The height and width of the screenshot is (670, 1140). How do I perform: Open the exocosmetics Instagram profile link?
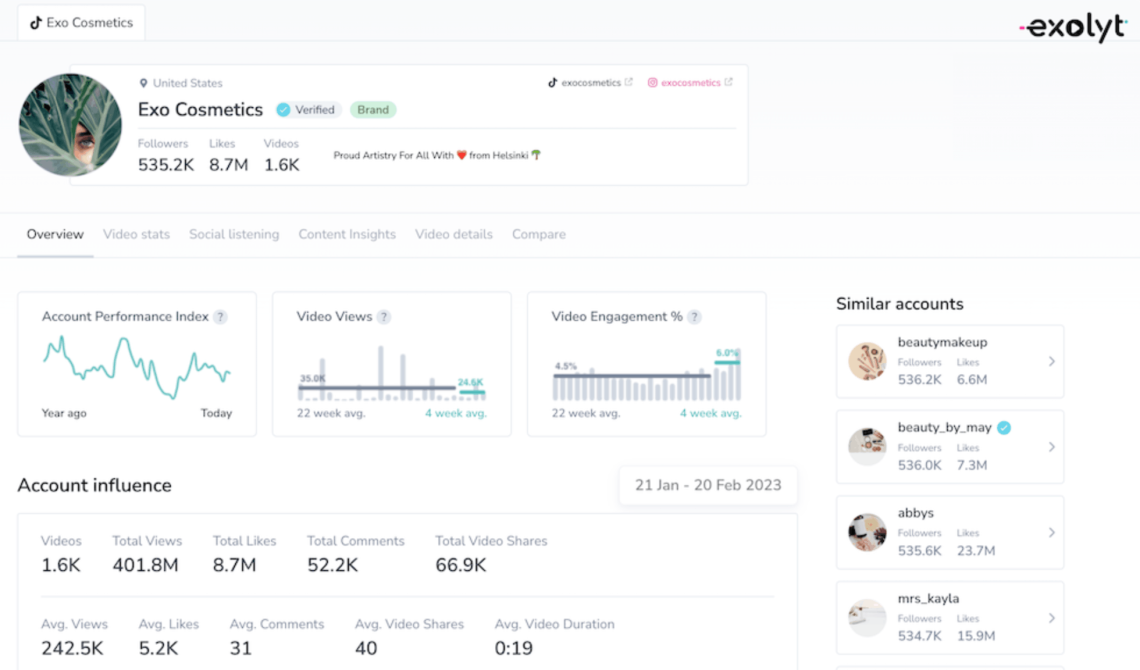[690, 83]
